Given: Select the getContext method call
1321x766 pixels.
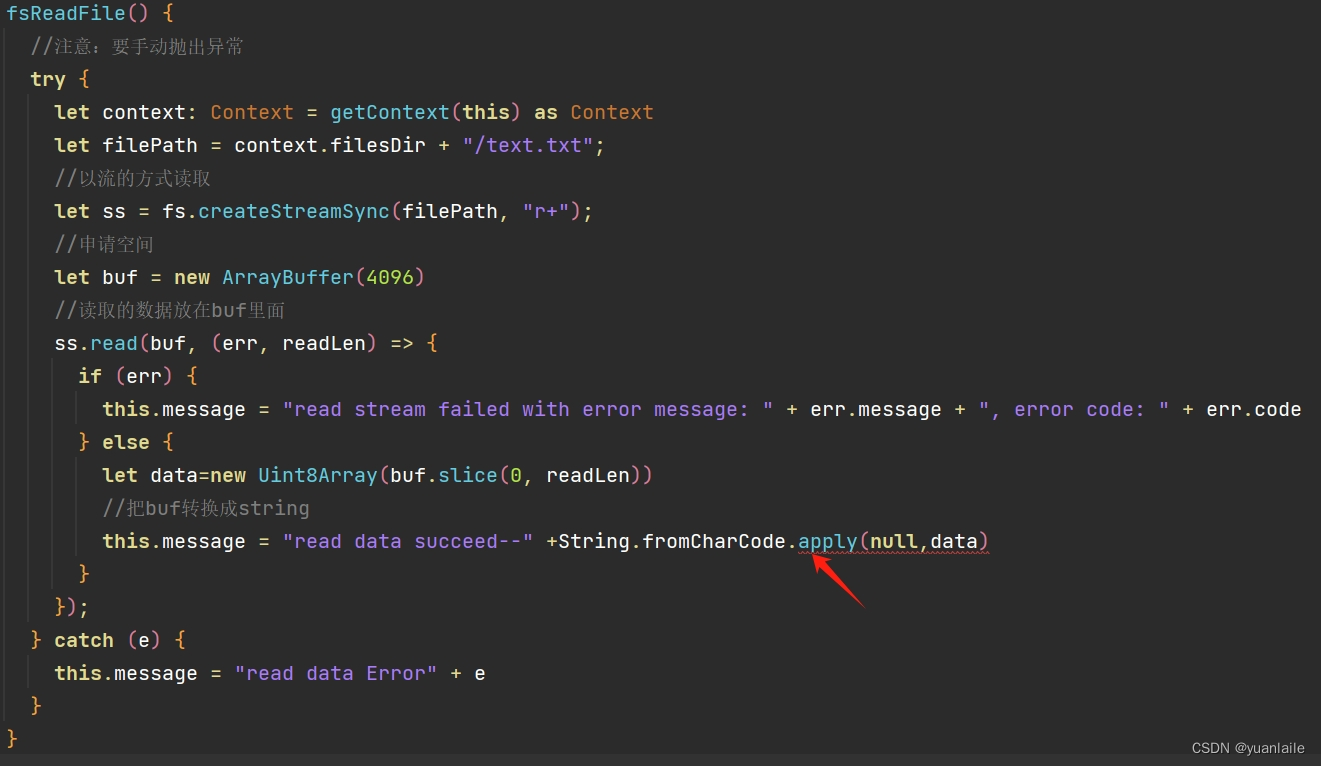Looking at the screenshot, I should point(389,112).
